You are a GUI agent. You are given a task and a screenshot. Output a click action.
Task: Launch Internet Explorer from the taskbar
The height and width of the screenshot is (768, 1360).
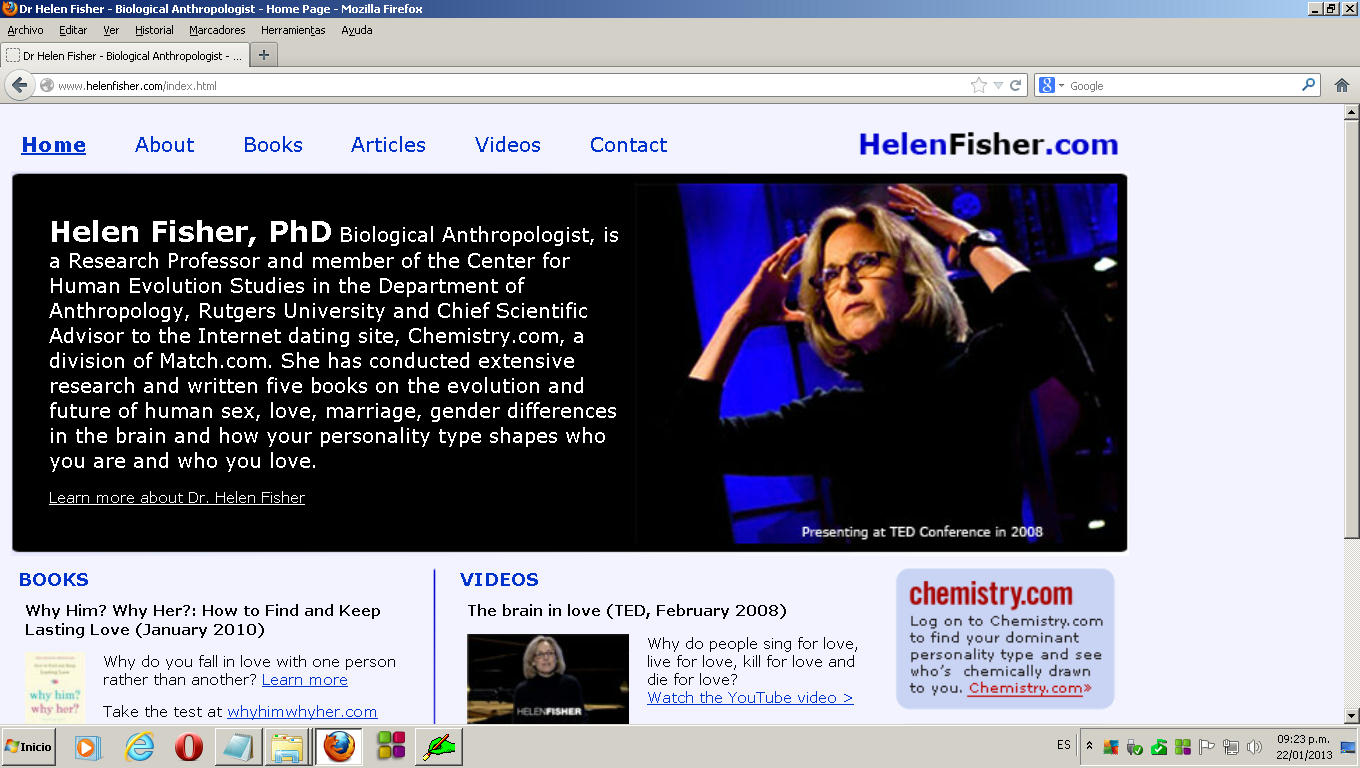(x=139, y=747)
